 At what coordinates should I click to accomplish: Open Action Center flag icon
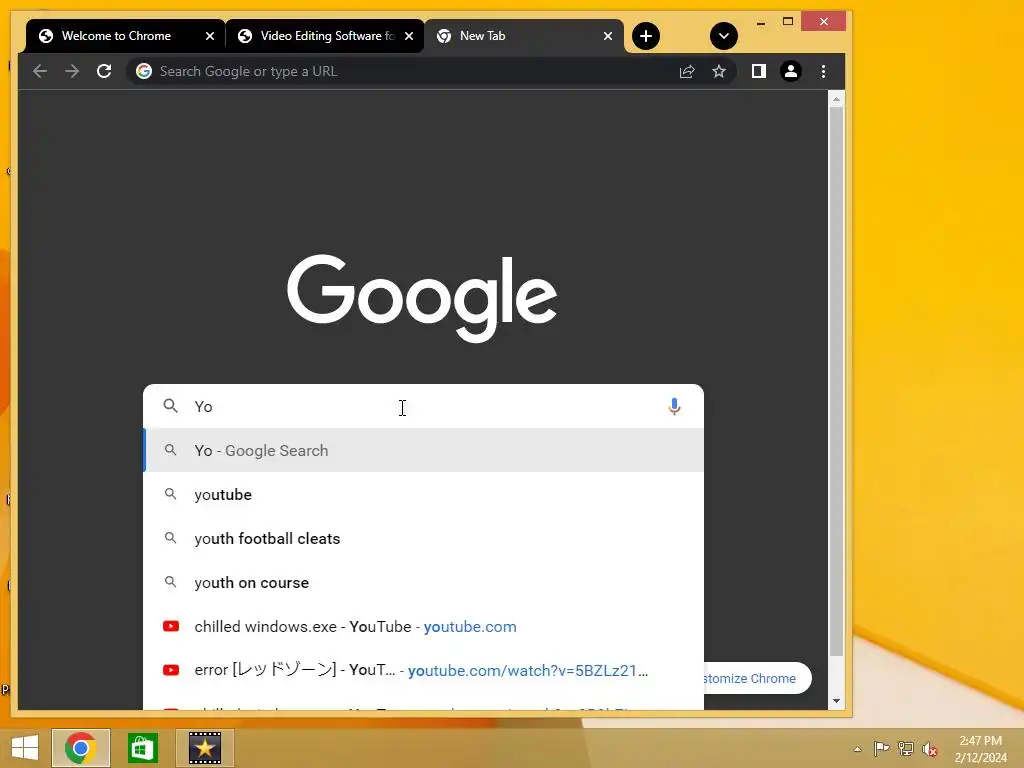881,749
